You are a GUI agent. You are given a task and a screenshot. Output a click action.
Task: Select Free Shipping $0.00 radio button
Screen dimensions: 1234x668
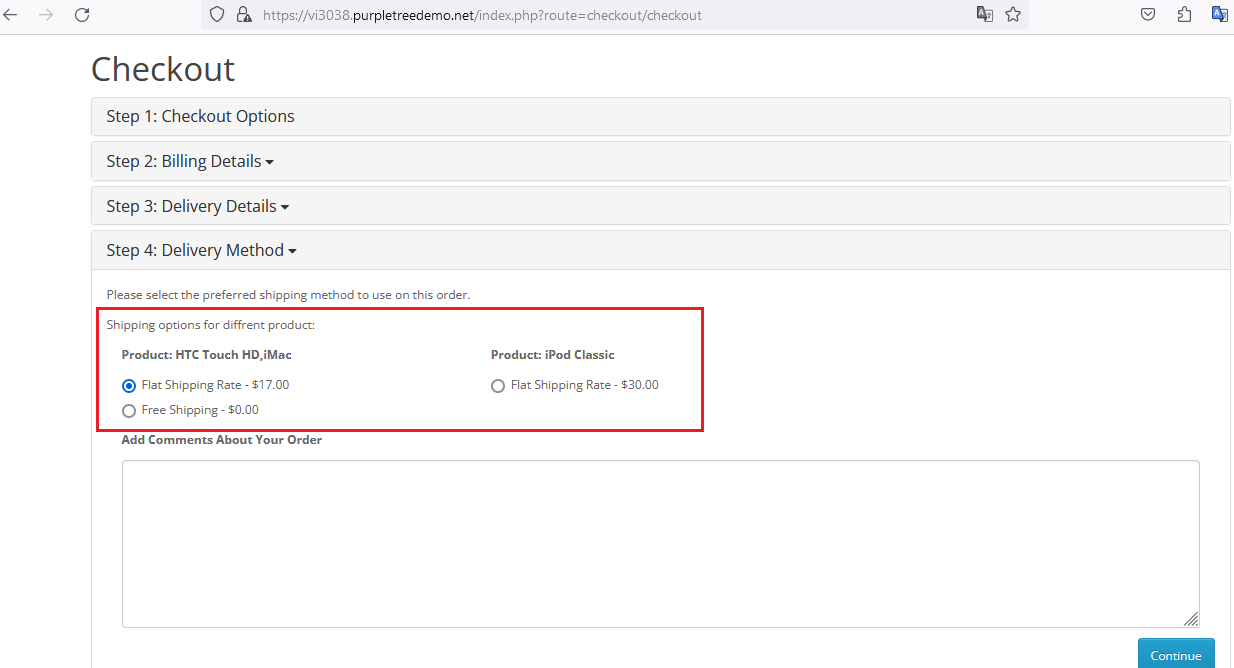129,411
